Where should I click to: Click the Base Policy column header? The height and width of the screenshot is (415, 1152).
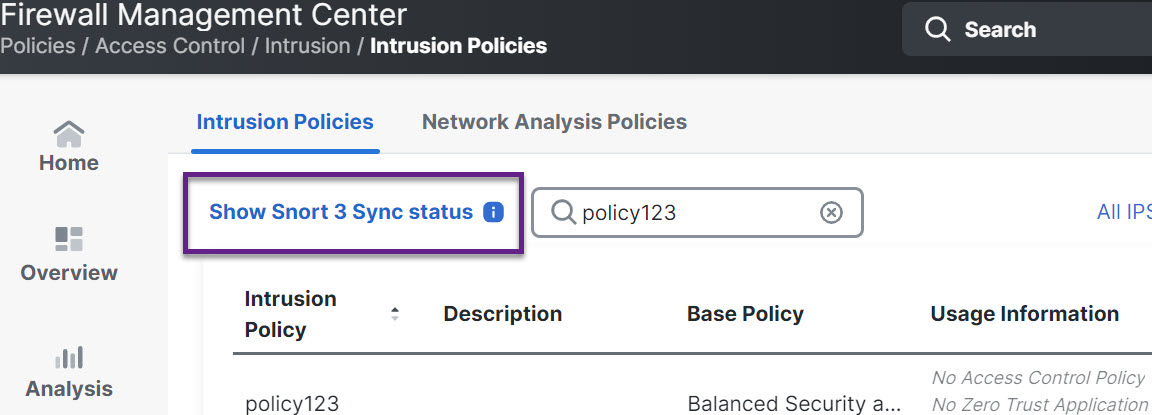coord(745,314)
